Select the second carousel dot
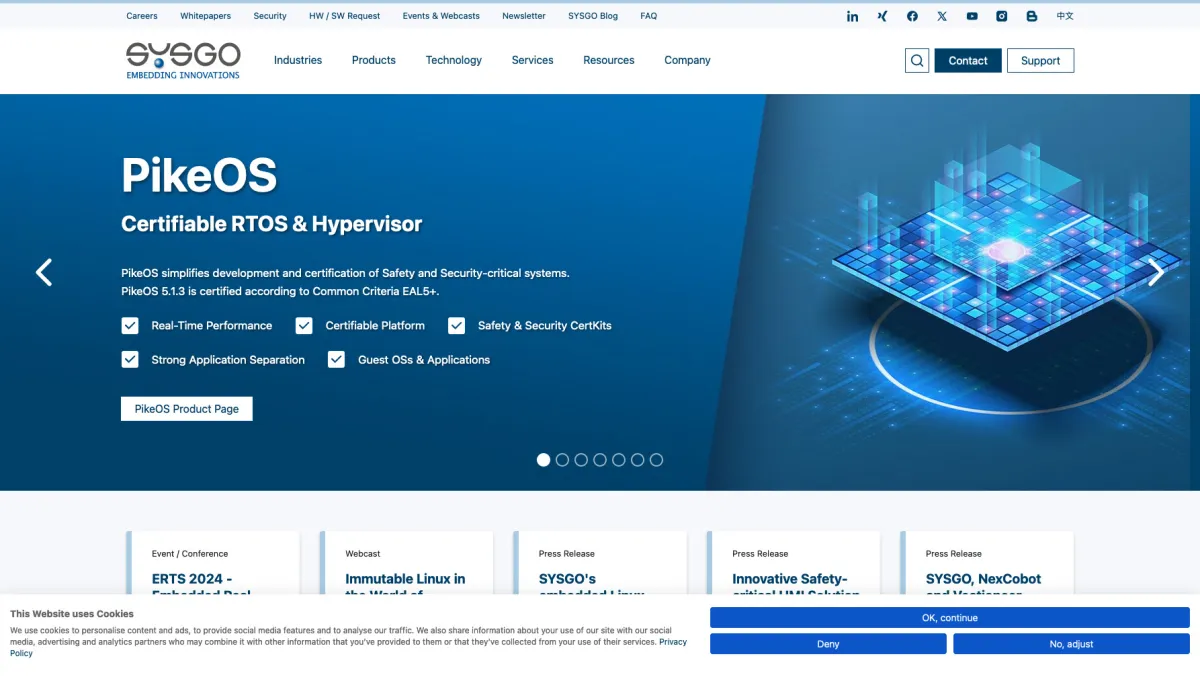Image resolution: width=1200 pixels, height=677 pixels. point(562,460)
